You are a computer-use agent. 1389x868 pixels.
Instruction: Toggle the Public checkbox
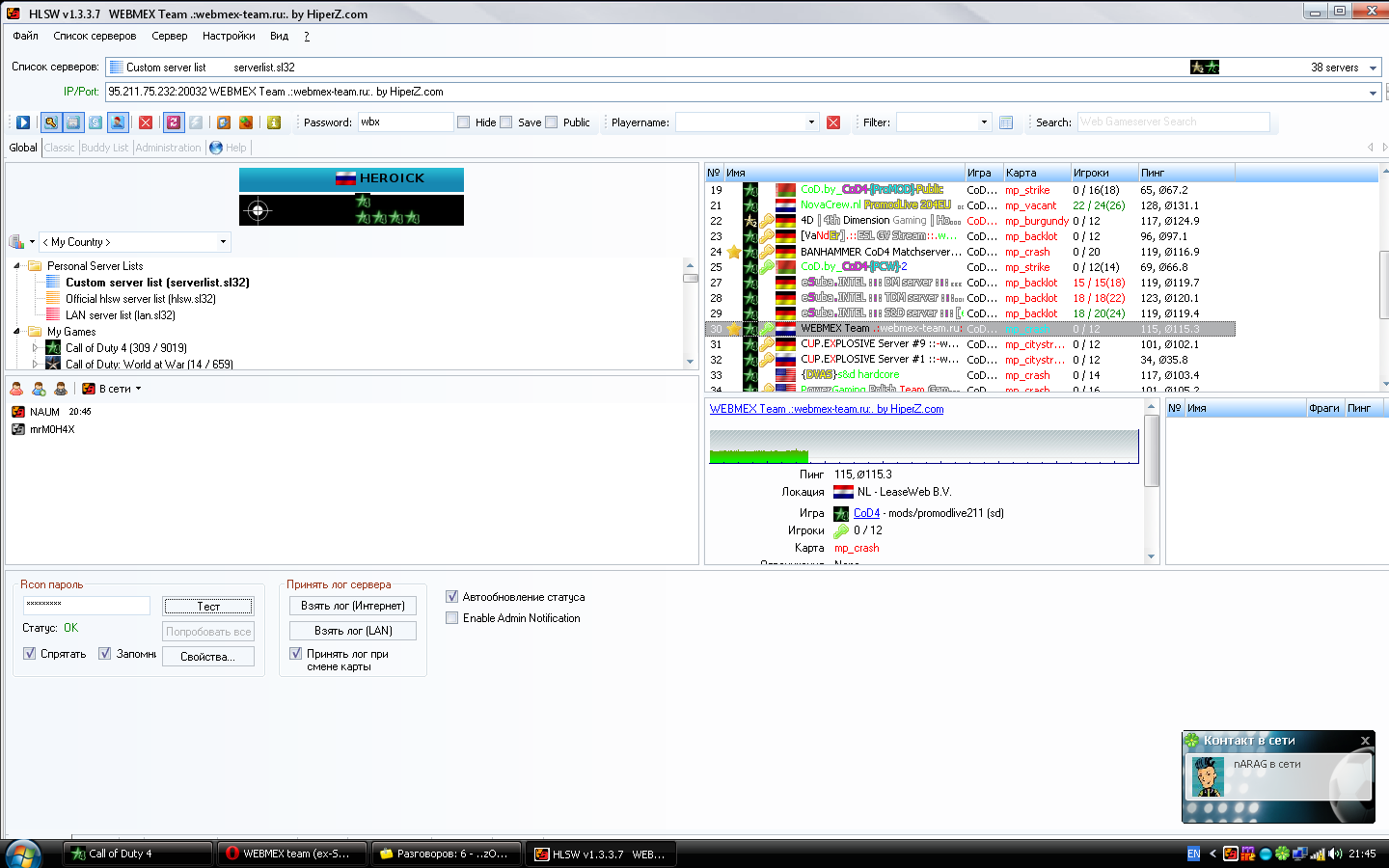pyautogui.click(x=551, y=122)
